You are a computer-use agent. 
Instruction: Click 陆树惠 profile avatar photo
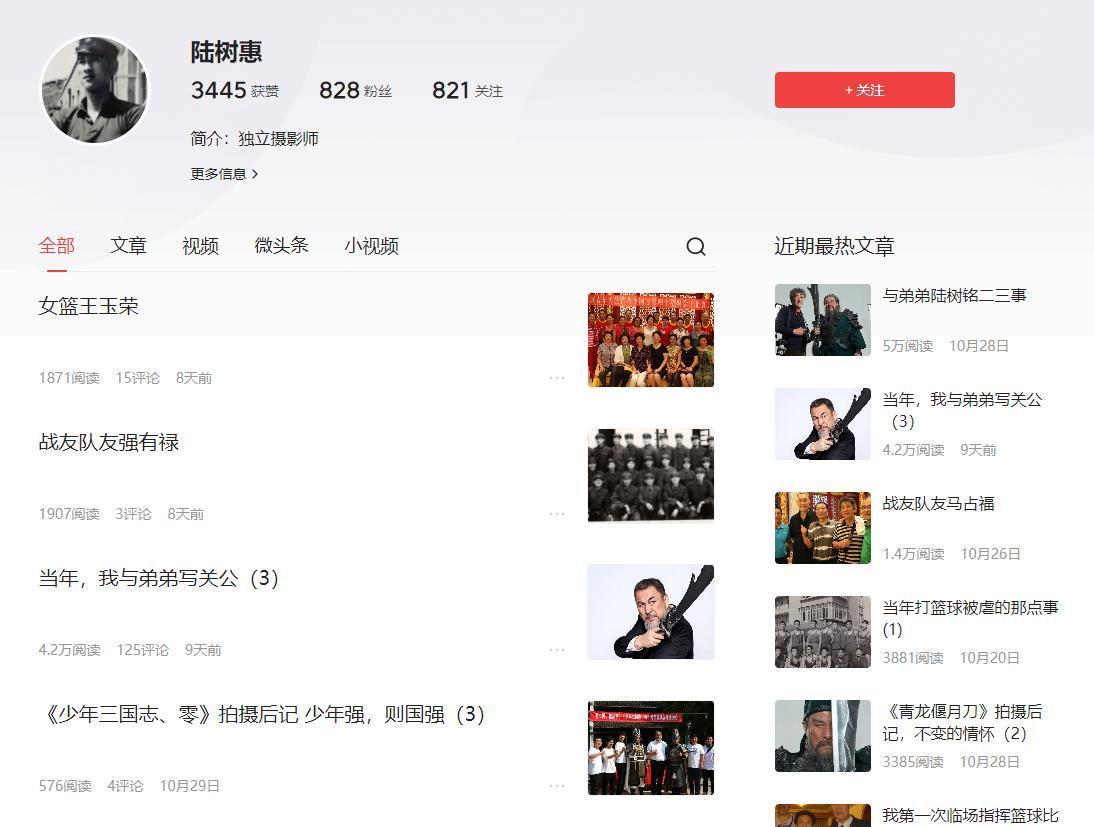point(95,90)
